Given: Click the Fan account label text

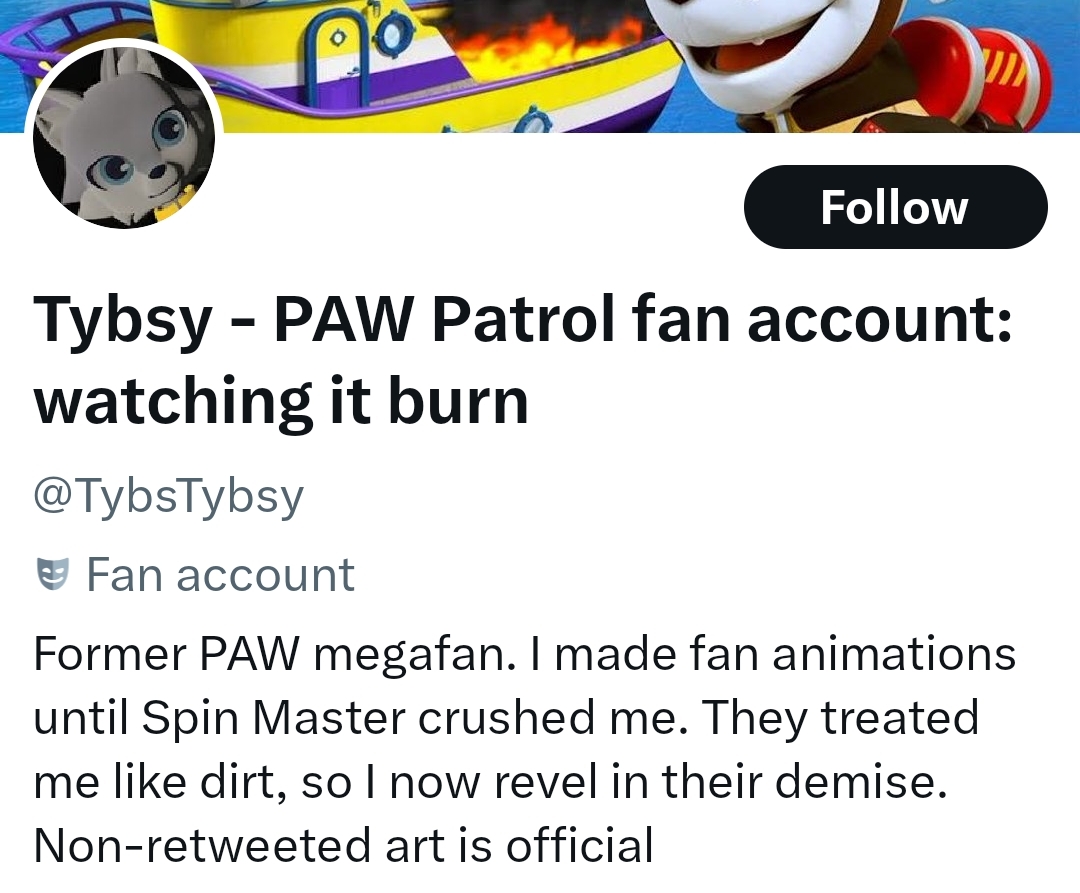Looking at the screenshot, I should click(x=220, y=574).
